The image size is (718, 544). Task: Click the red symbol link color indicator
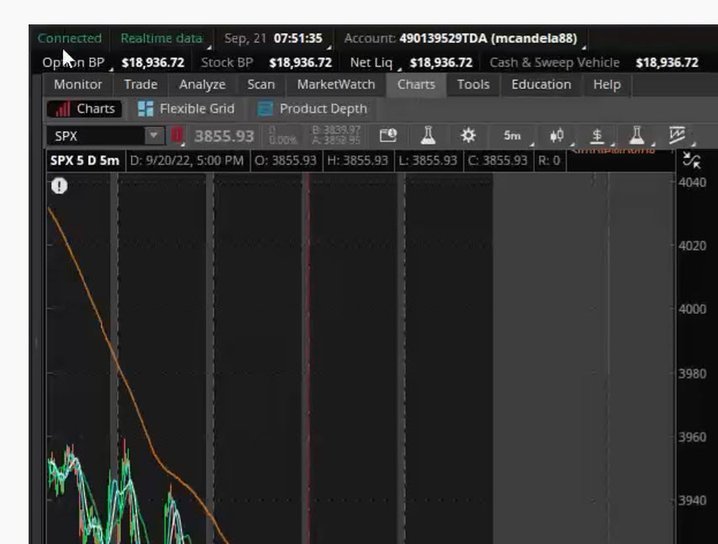177,136
